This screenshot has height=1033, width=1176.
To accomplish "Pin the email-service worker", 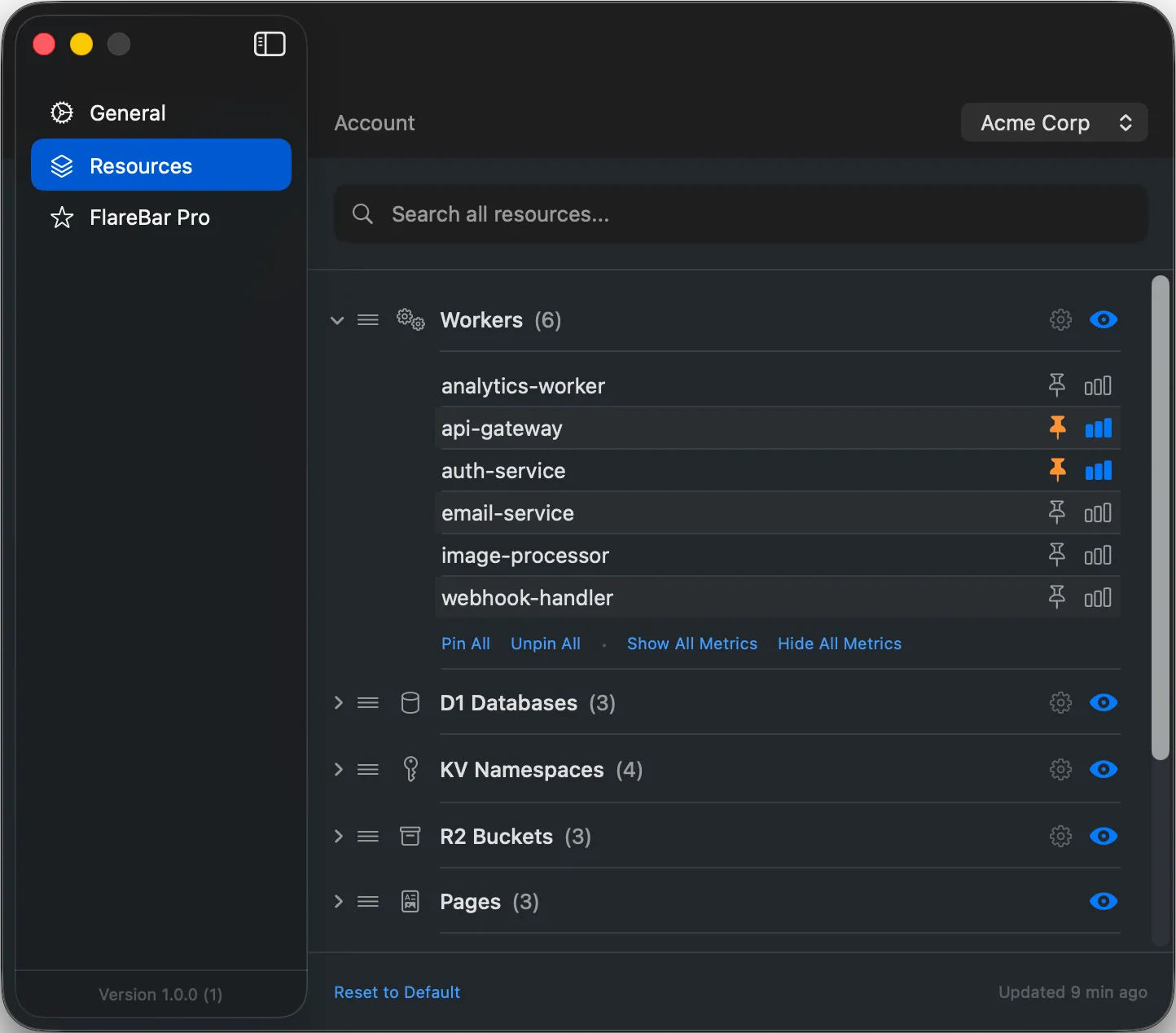I will pos(1057,512).
